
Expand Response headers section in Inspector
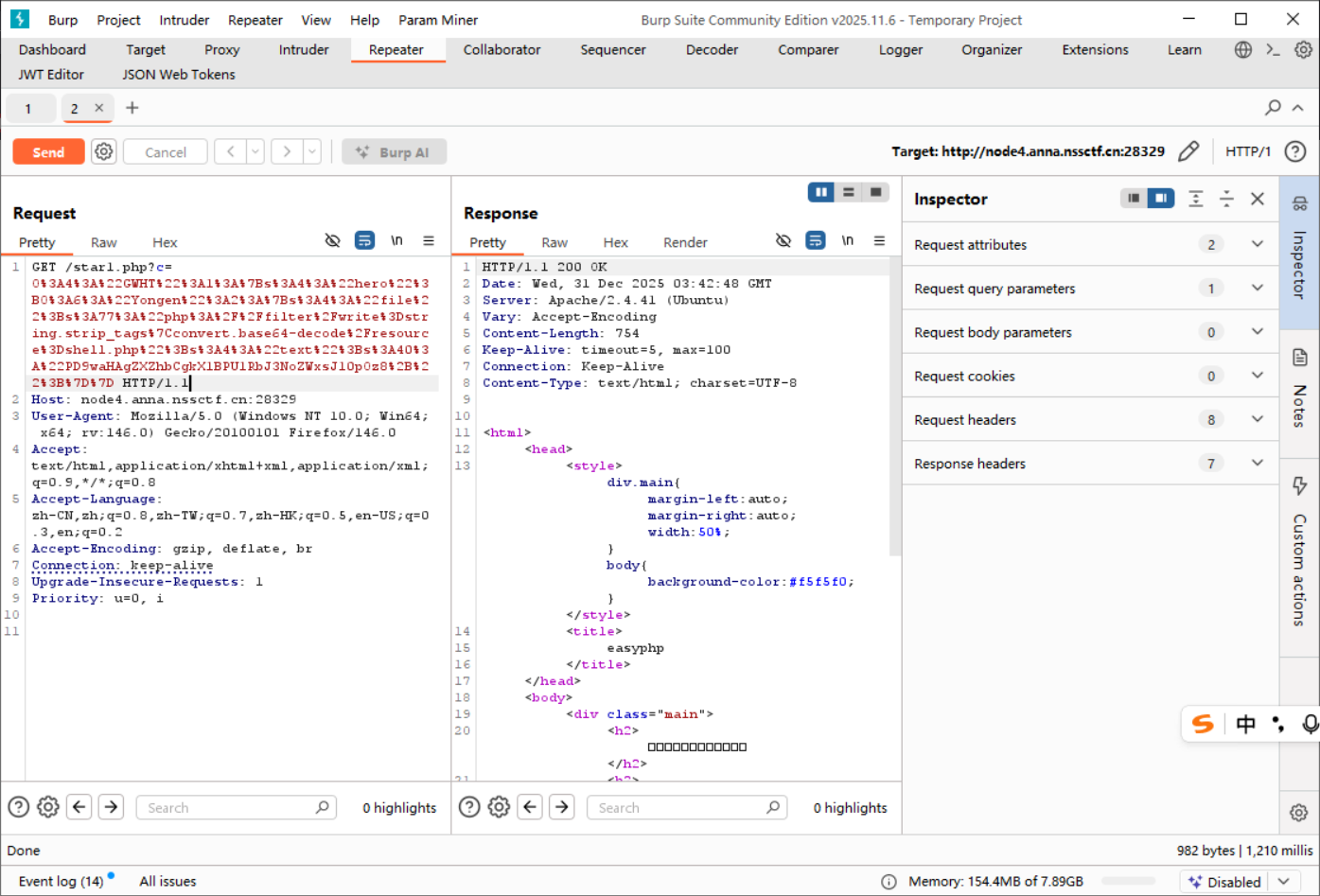click(x=1257, y=463)
